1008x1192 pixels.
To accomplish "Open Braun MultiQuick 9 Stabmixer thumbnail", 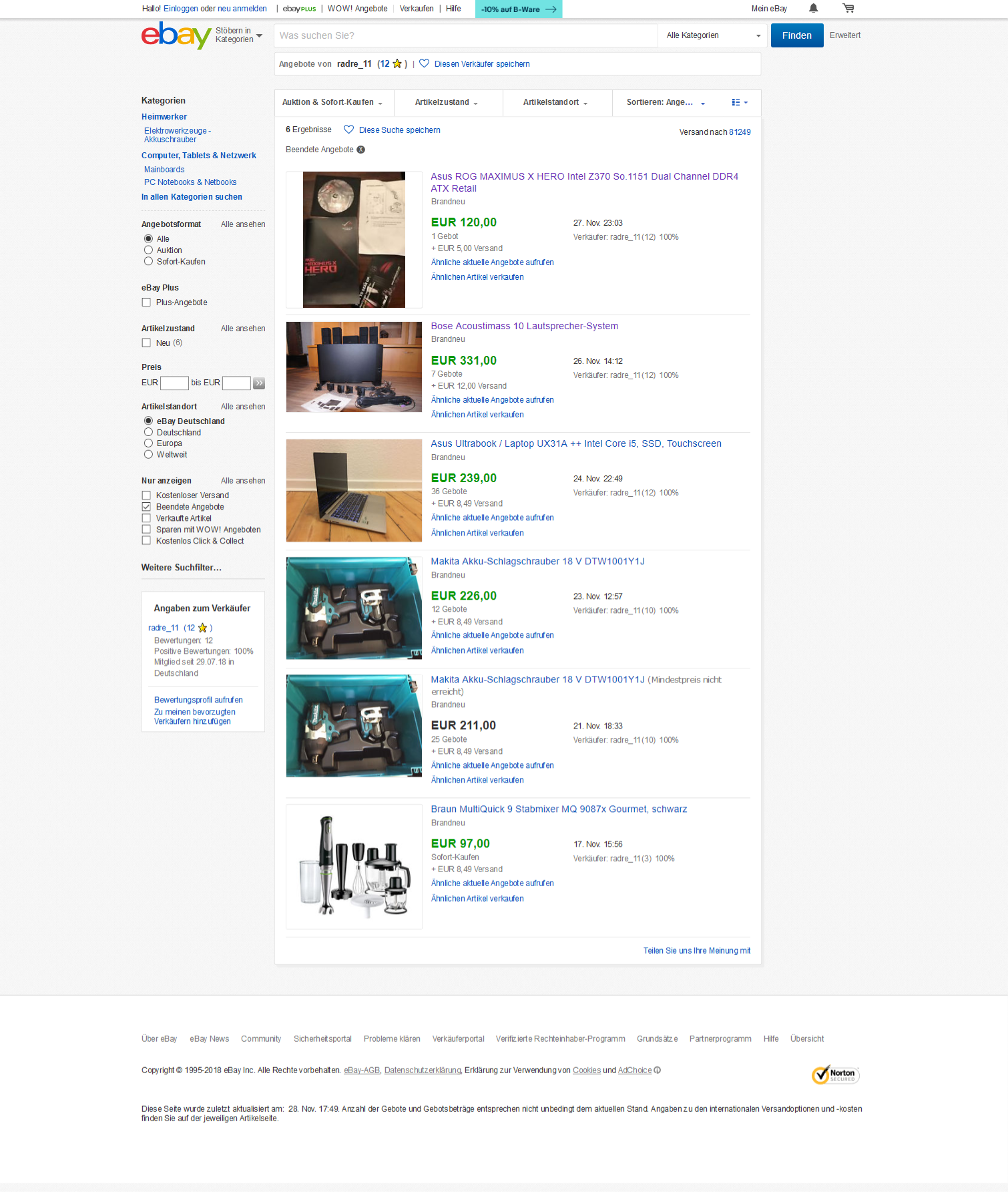I will pyautogui.click(x=354, y=866).
